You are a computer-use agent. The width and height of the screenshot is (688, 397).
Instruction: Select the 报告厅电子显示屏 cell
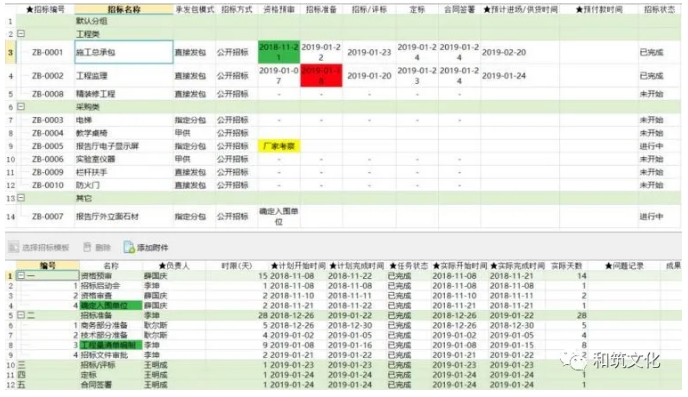click(124, 146)
